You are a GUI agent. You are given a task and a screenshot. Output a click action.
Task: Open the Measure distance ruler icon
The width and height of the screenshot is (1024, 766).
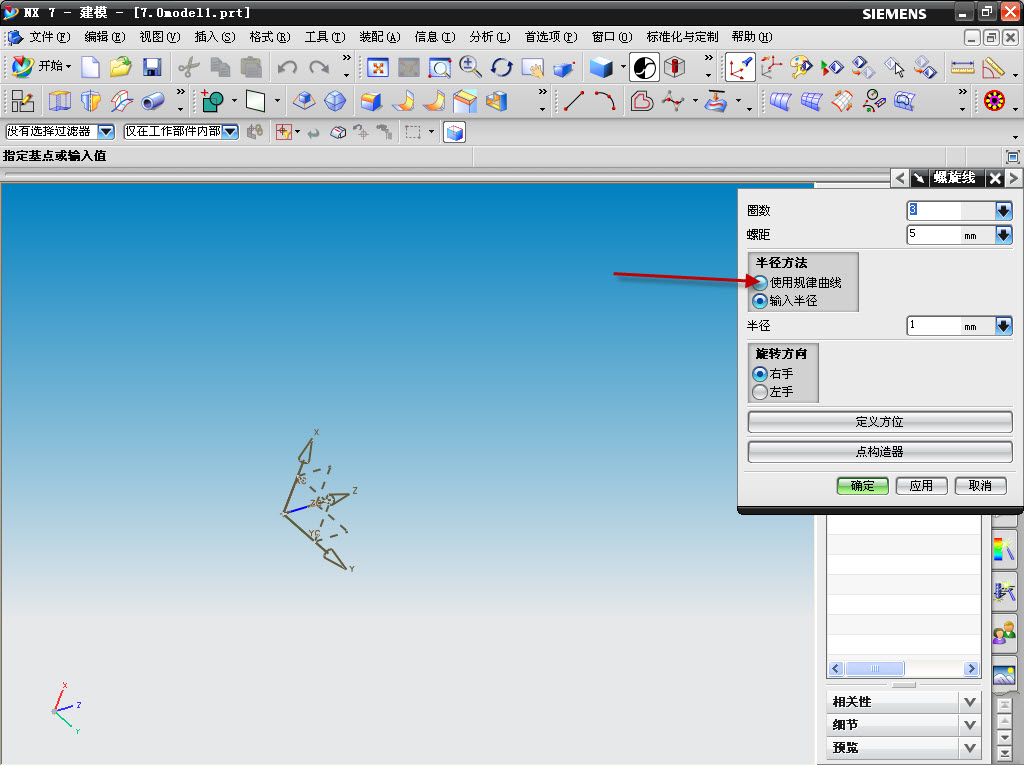pyautogui.click(x=962, y=67)
